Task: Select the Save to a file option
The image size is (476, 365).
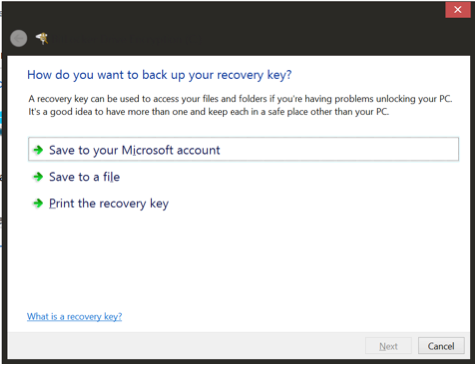Action: click(84, 177)
